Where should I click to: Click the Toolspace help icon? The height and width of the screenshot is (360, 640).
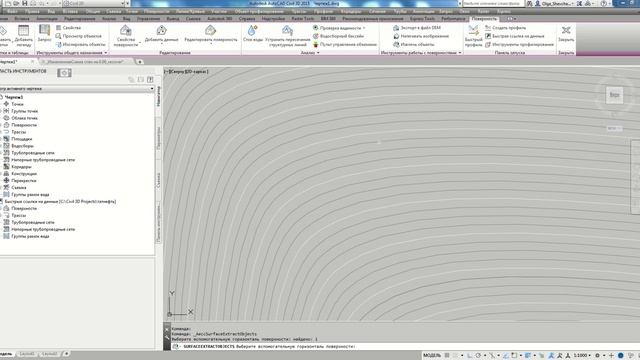[x=150, y=80]
